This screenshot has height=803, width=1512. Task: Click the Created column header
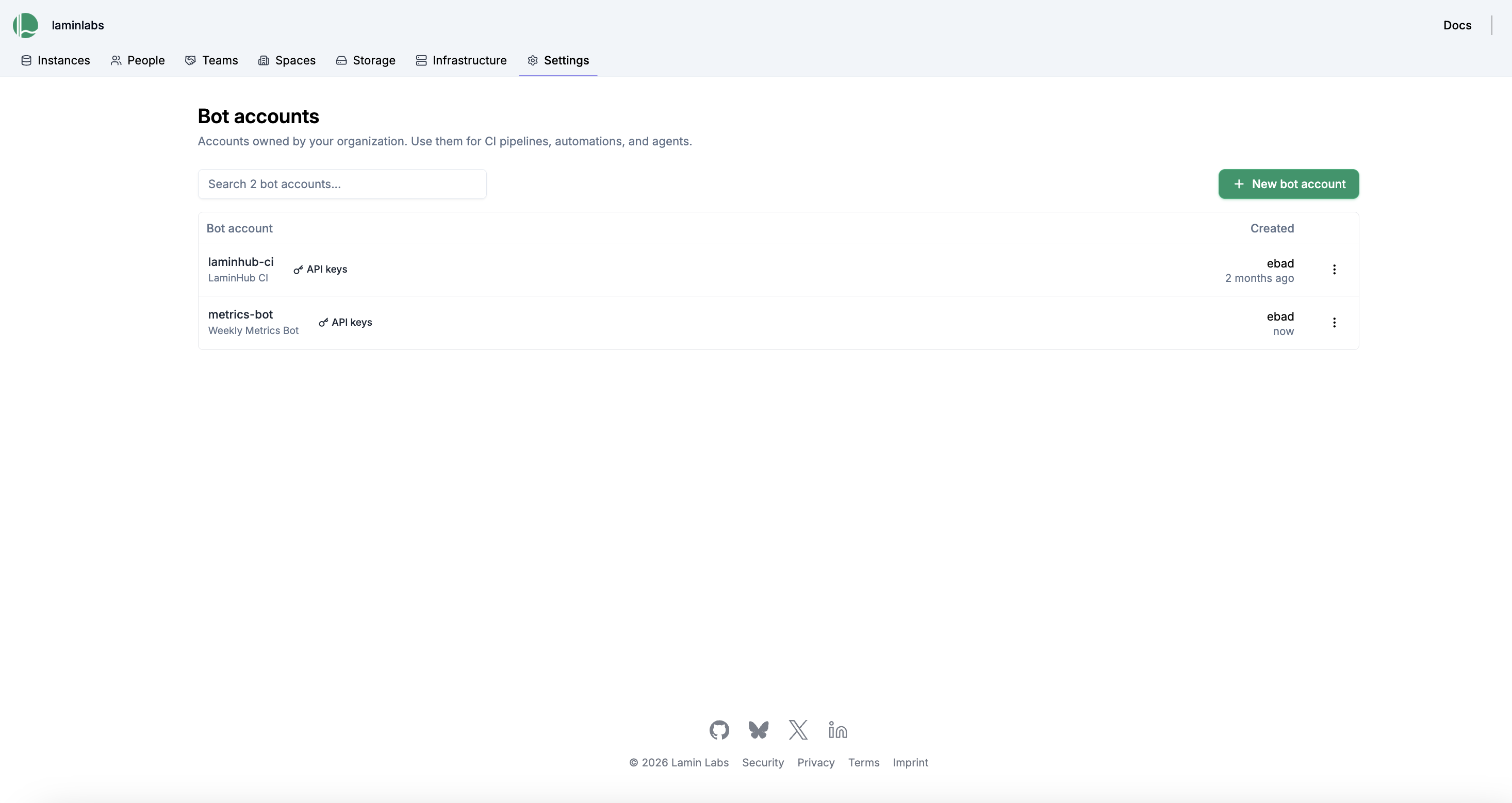point(1272,228)
